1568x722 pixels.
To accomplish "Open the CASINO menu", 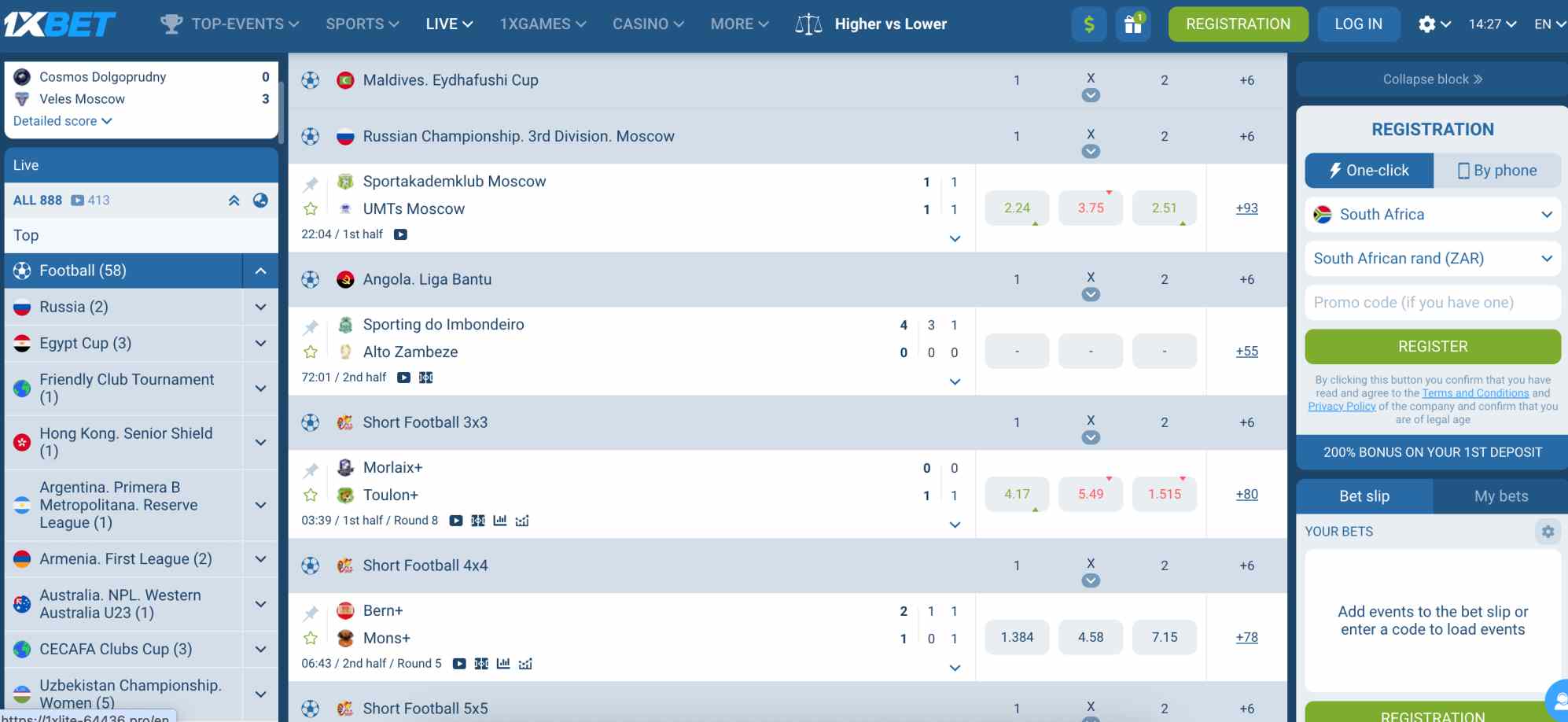I will [648, 24].
